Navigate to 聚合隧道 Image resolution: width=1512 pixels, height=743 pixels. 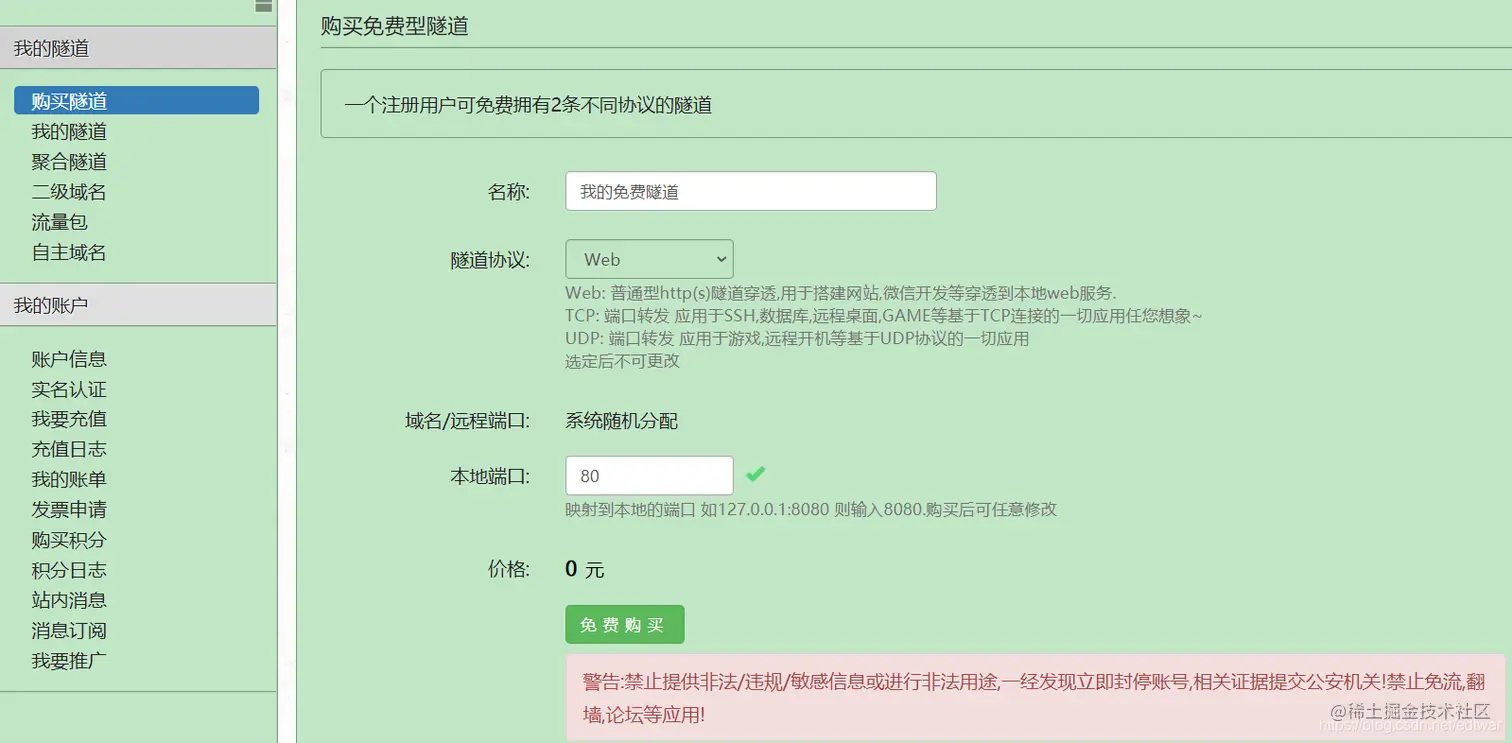tap(68, 161)
